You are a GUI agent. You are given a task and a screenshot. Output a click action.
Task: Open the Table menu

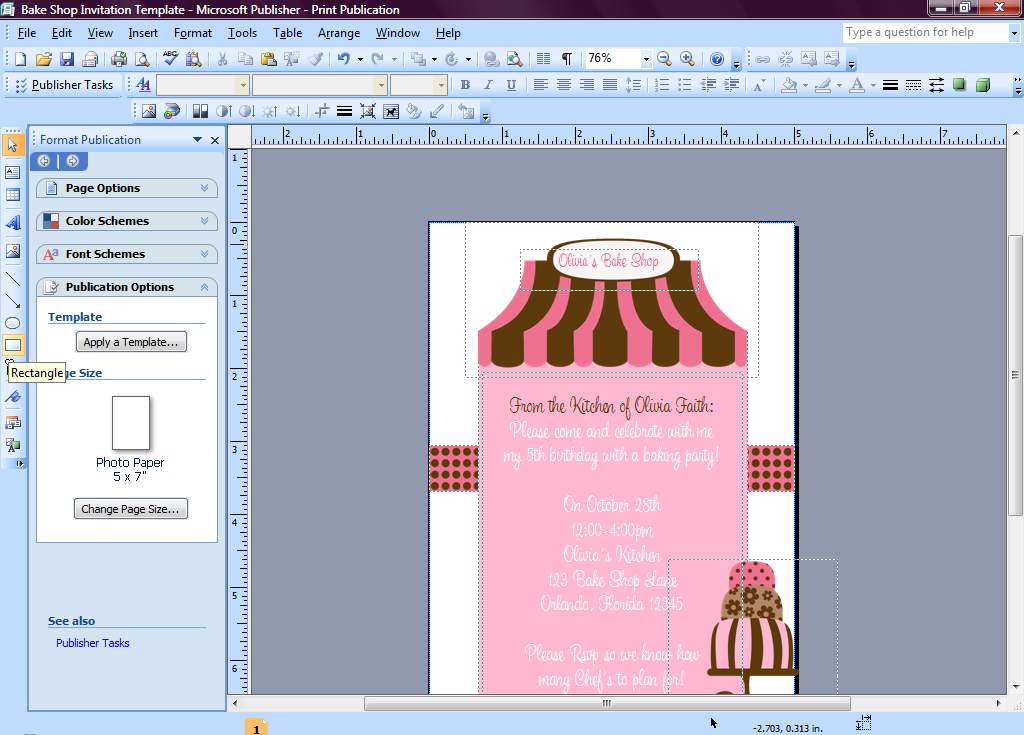pos(287,33)
